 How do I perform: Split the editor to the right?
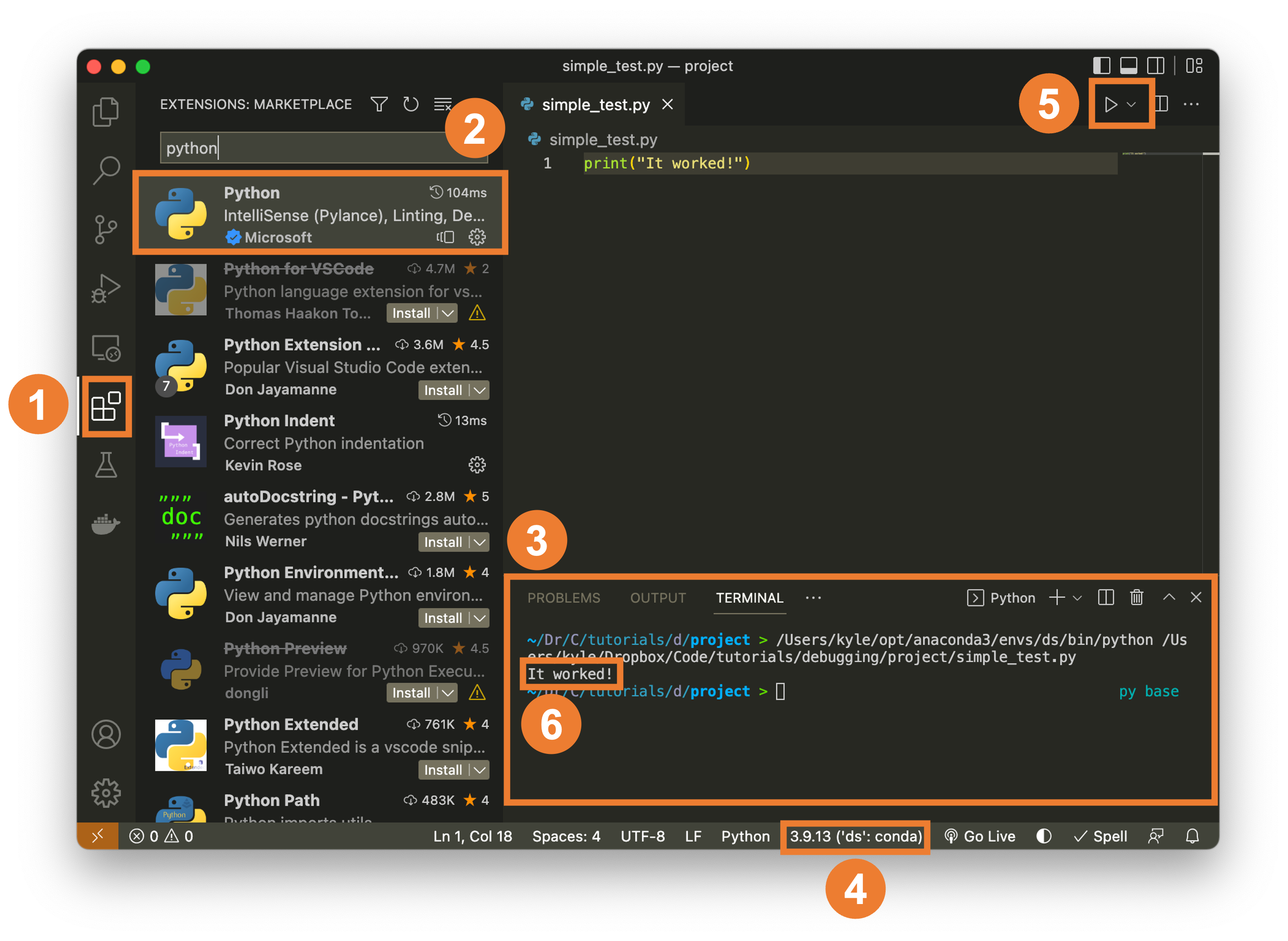pos(1161,104)
